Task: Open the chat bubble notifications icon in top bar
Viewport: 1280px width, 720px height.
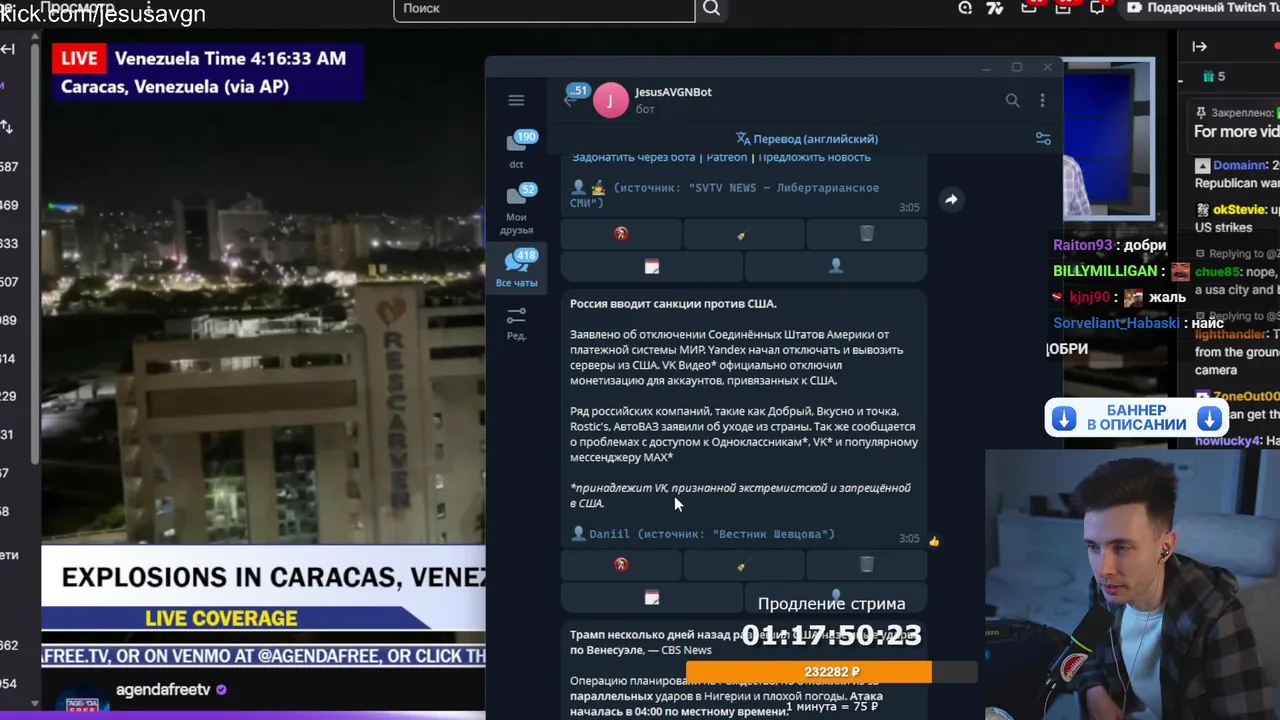Action: tap(1097, 8)
